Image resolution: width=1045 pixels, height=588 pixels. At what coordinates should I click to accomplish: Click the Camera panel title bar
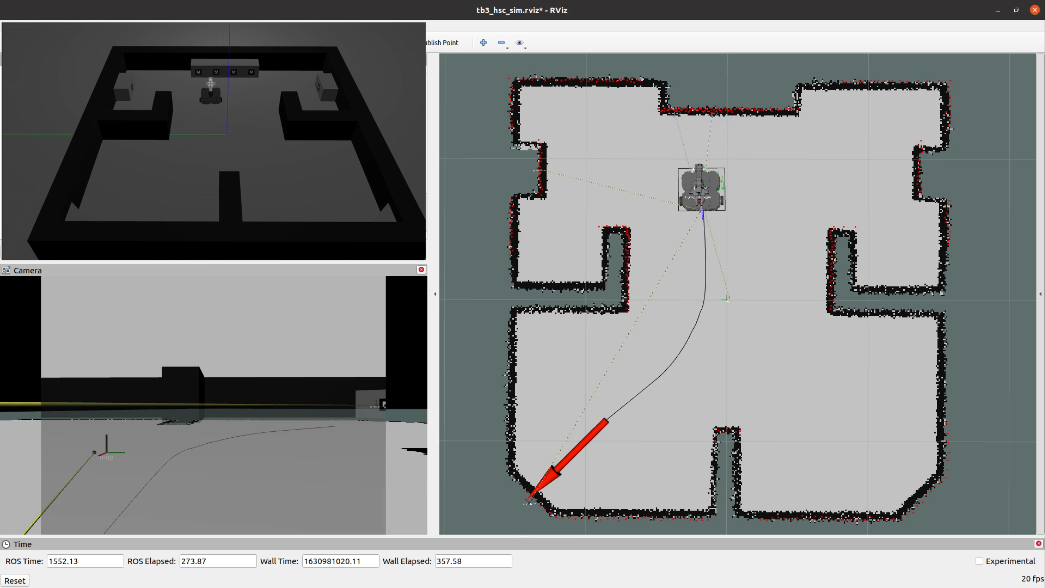(x=200, y=270)
